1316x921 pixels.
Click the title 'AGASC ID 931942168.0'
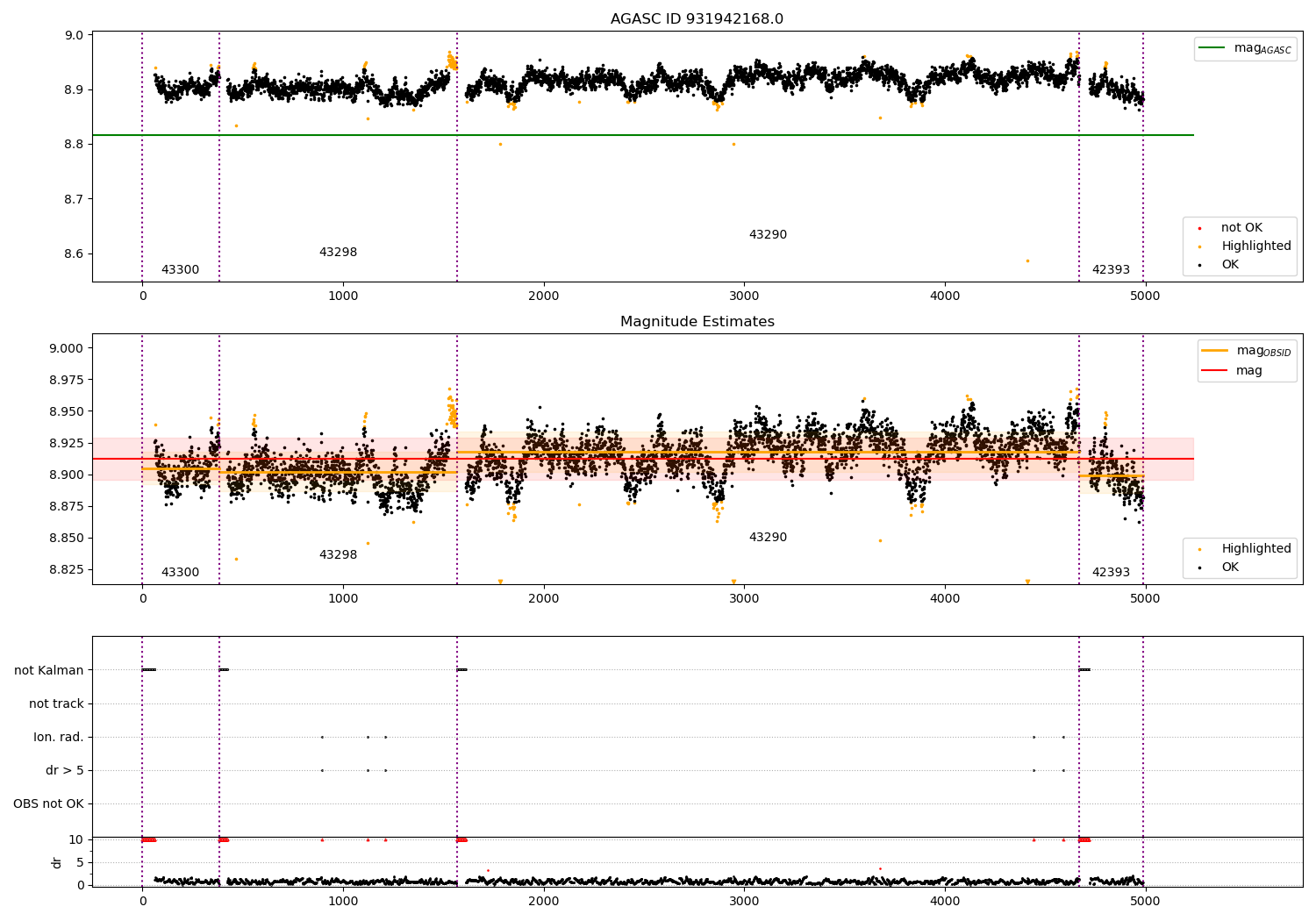click(x=697, y=19)
